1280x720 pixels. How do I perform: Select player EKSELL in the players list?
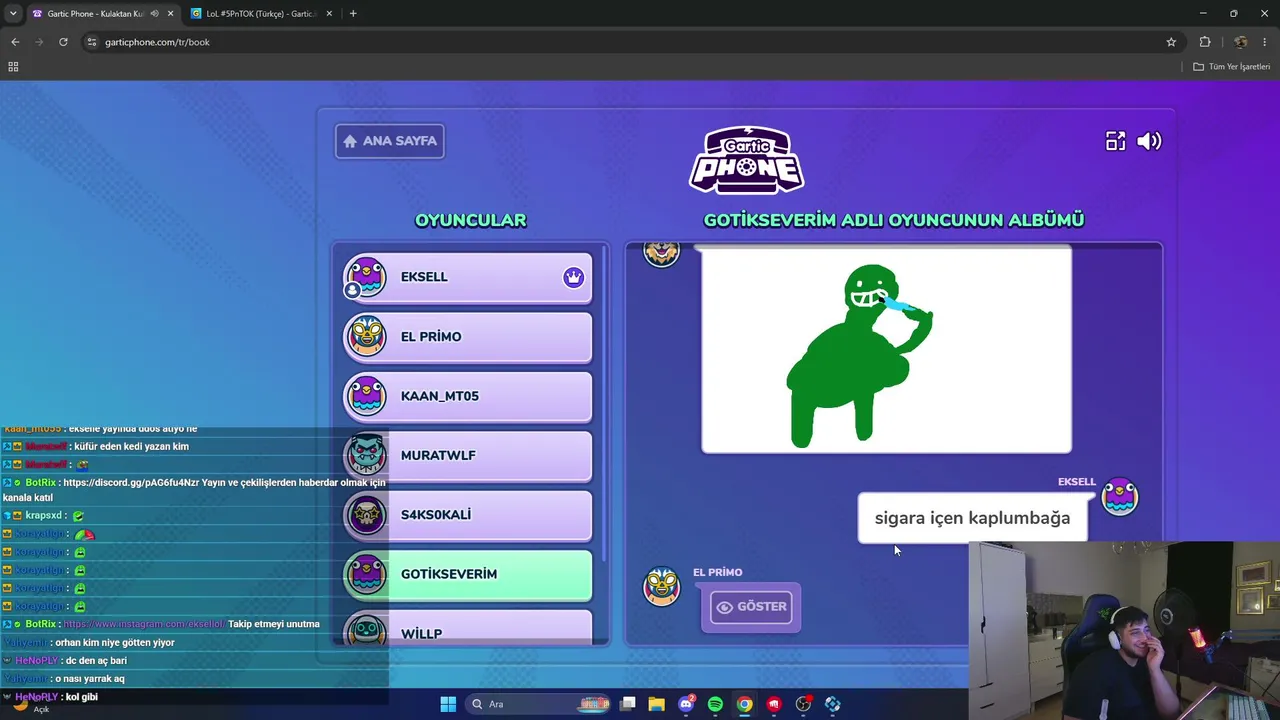click(x=468, y=277)
